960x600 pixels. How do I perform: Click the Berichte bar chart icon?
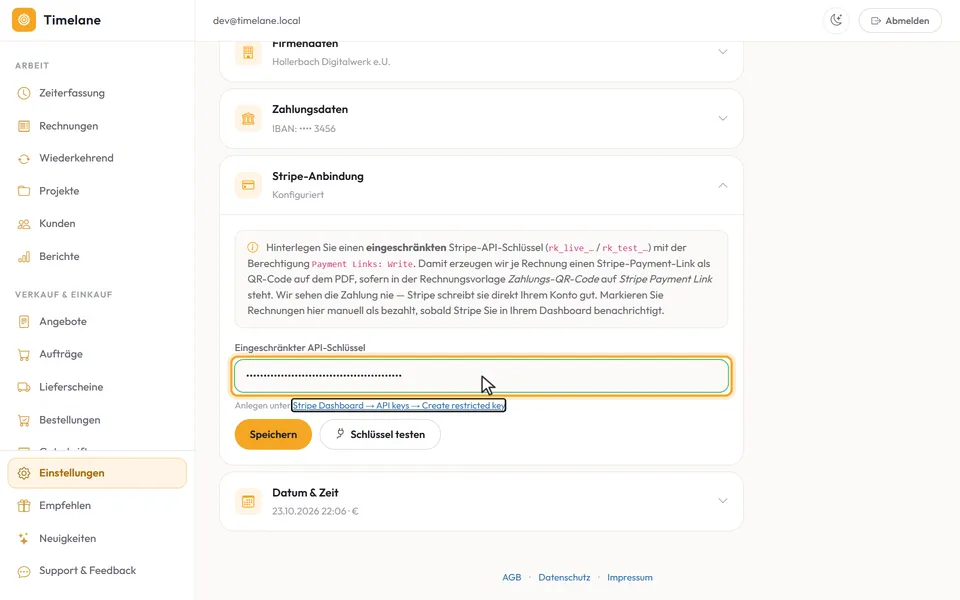point(24,257)
